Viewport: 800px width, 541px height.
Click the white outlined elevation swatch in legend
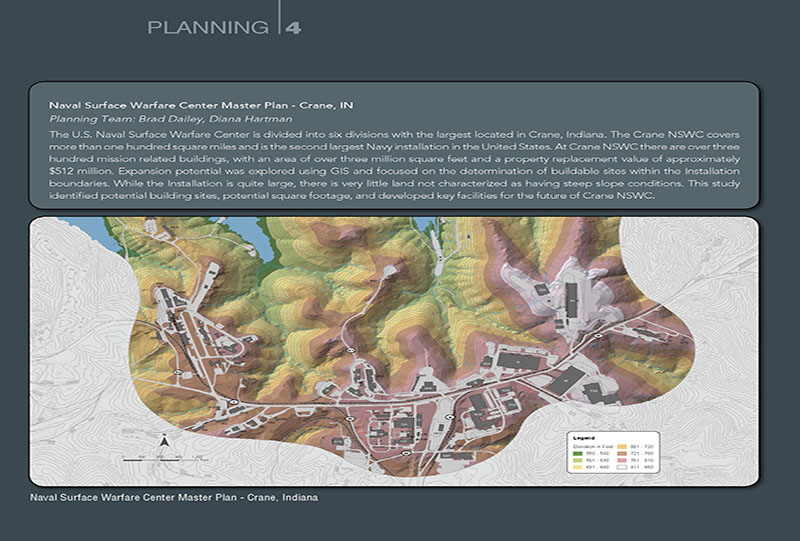tap(622, 468)
